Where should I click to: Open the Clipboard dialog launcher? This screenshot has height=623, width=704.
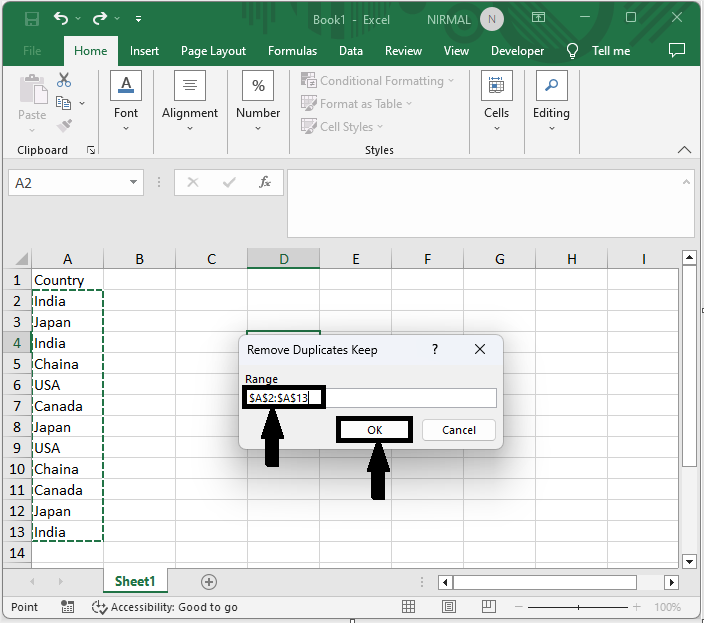click(91, 150)
